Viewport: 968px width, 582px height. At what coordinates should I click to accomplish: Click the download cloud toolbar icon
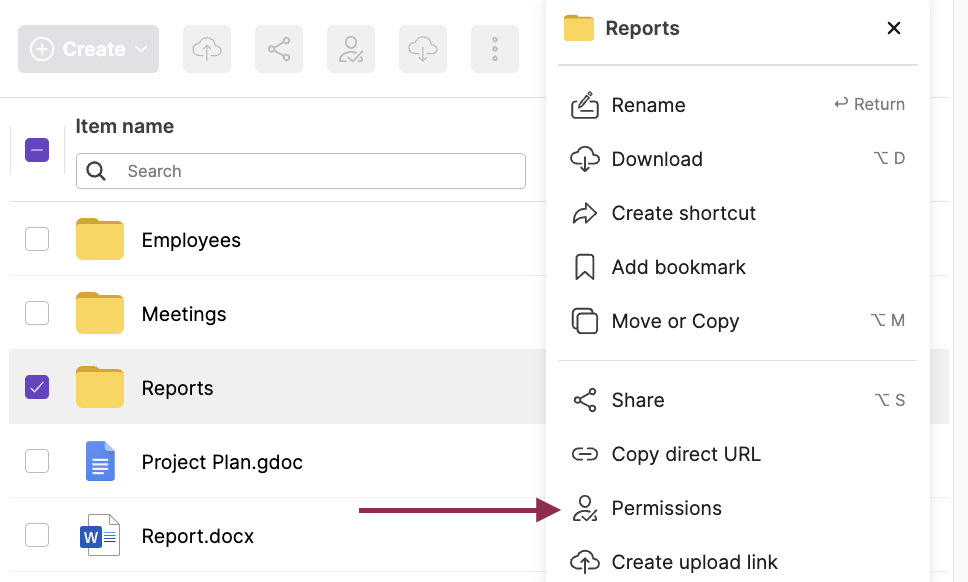click(423, 49)
